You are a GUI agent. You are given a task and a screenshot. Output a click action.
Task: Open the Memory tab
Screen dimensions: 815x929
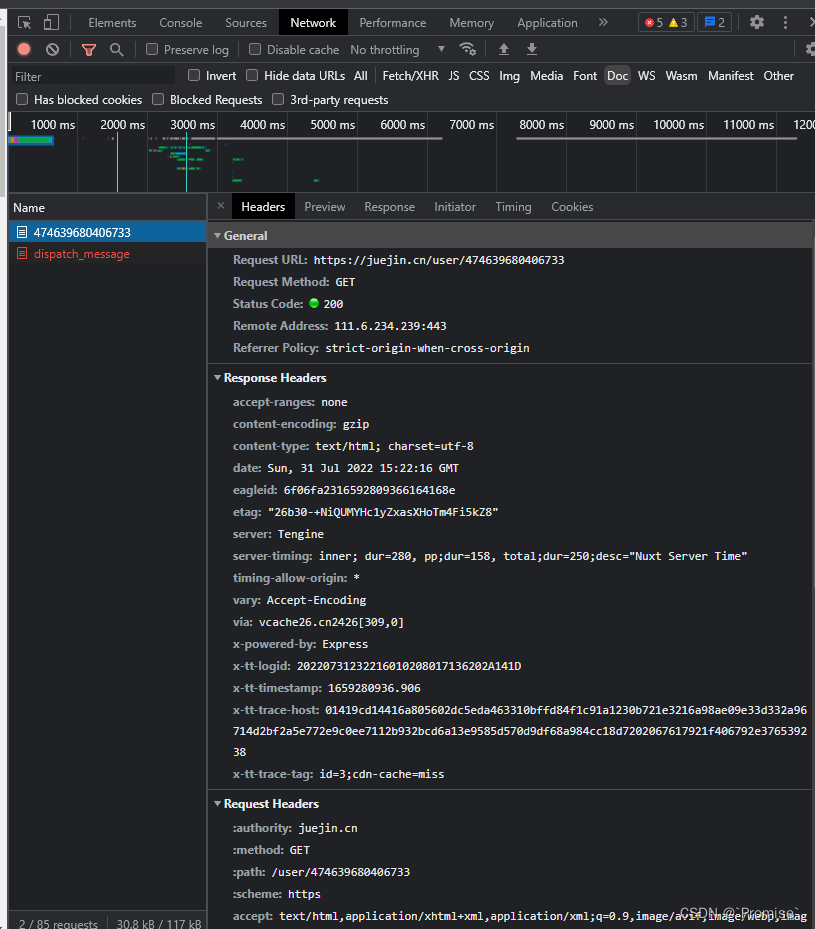coord(471,23)
